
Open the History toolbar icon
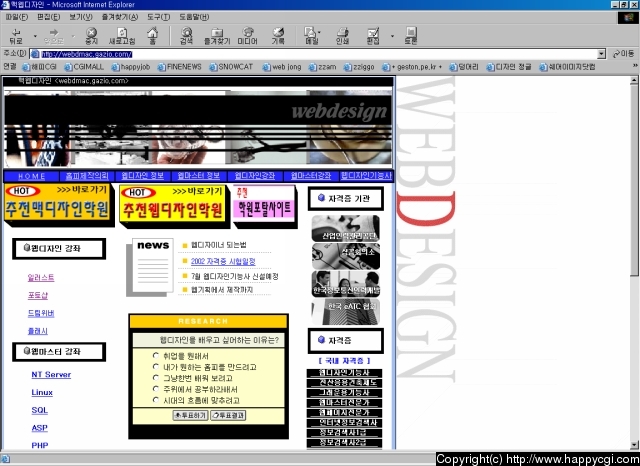278,36
